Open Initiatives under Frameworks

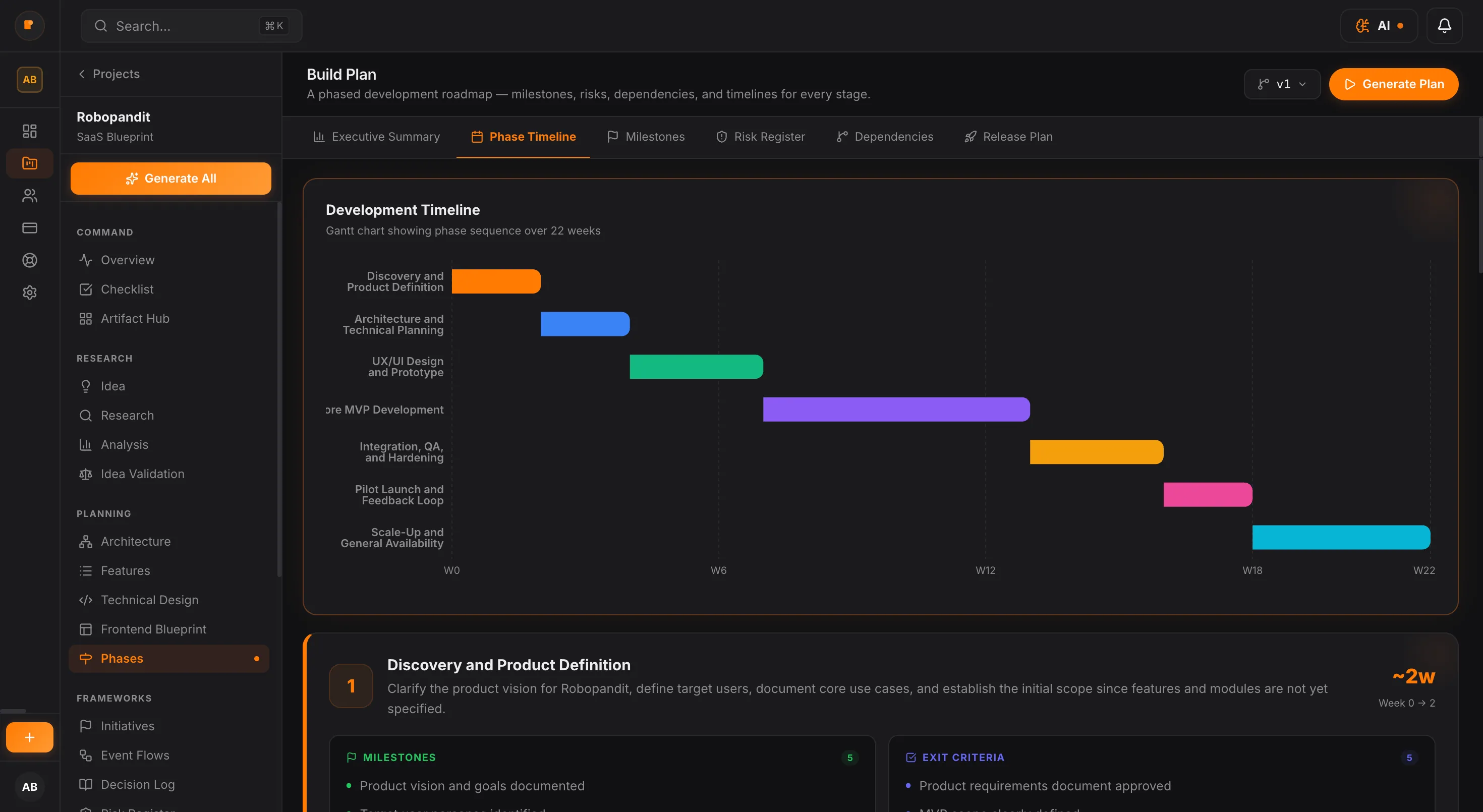click(x=168, y=726)
